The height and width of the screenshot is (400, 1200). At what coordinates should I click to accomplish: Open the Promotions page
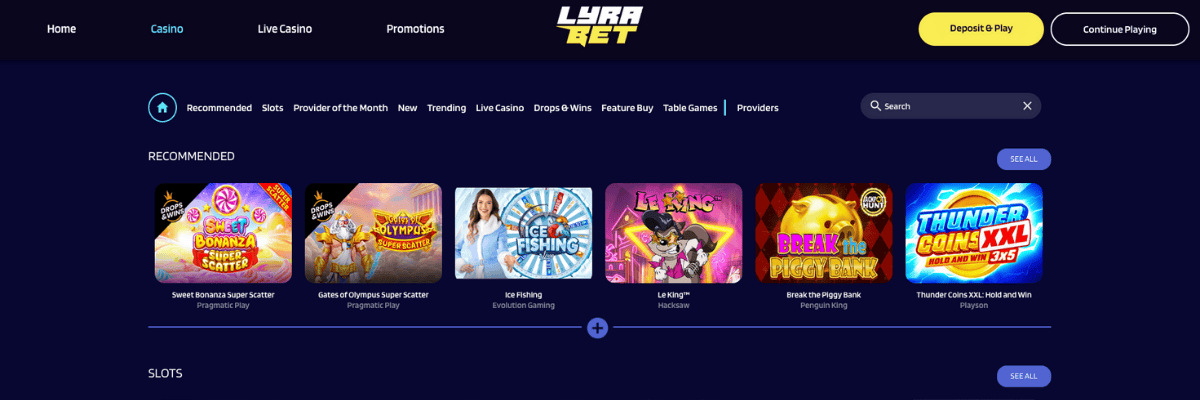coord(415,29)
